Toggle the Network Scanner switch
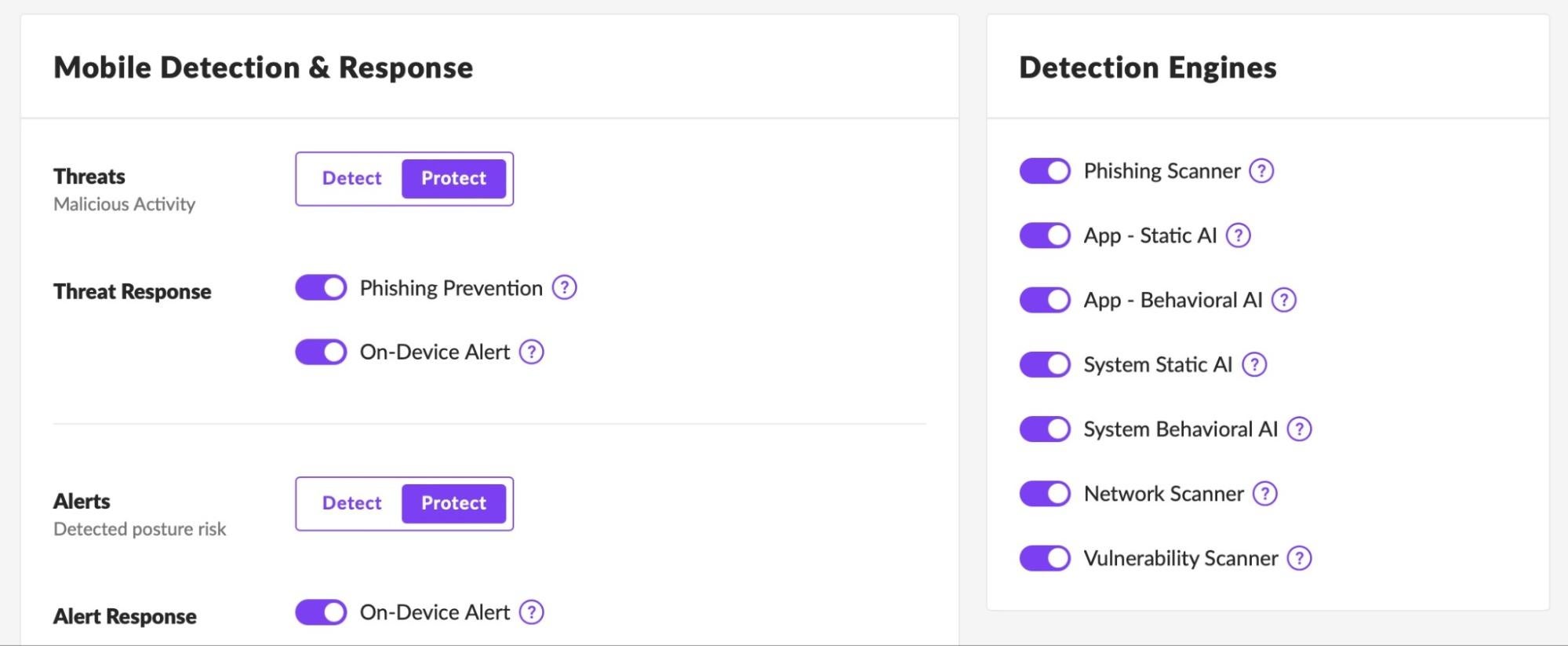 coord(1045,494)
